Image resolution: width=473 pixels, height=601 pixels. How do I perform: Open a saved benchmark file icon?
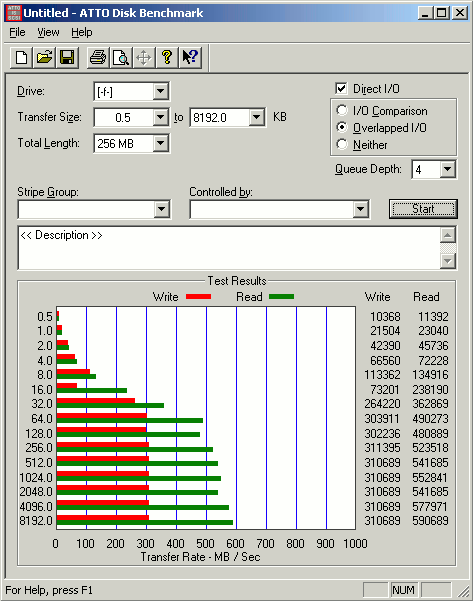(44, 58)
